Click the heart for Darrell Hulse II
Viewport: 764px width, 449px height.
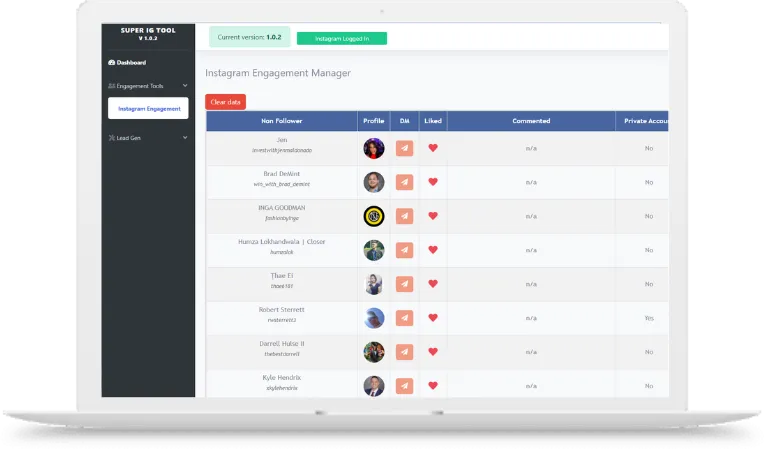(x=433, y=351)
